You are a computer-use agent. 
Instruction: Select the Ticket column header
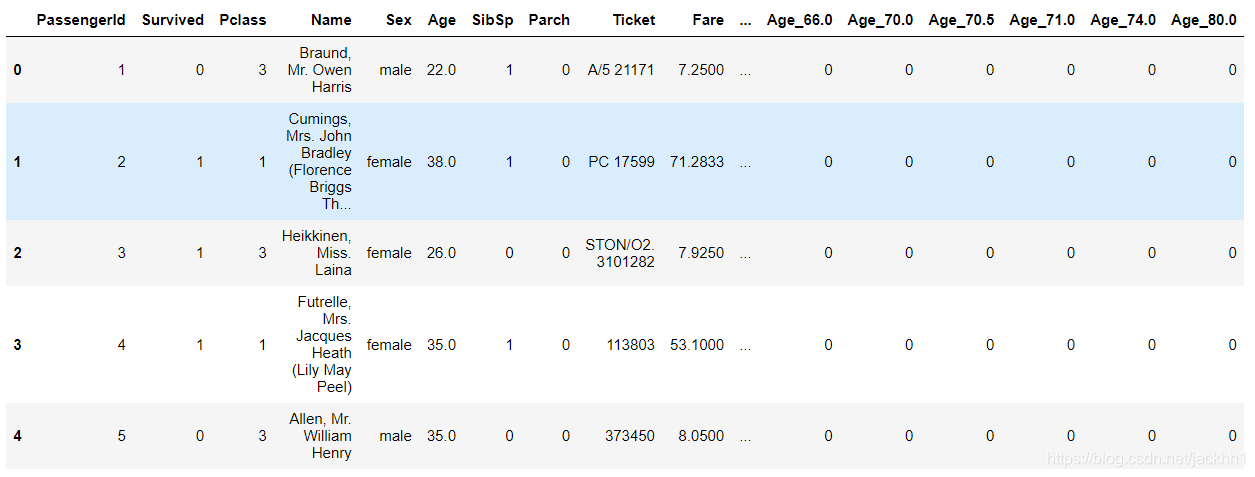(x=634, y=20)
